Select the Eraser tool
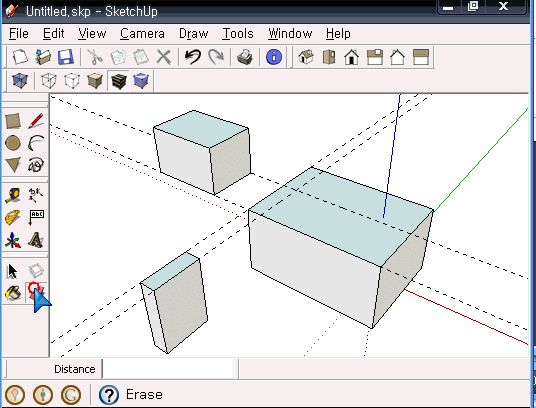The width and height of the screenshot is (536, 408). coord(35,292)
